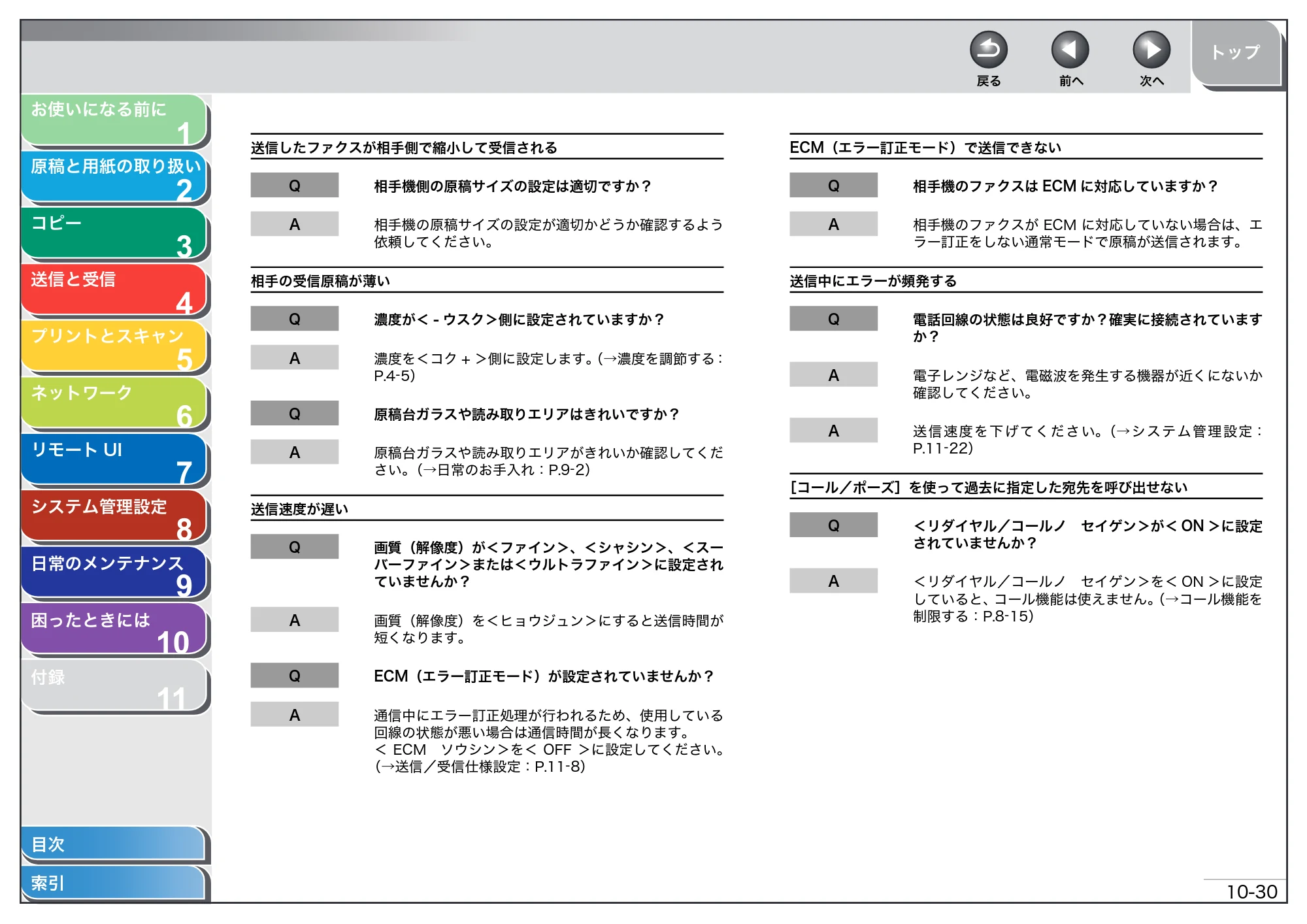Click question 相手機のファクスは ECM に対応していますか？
Image resolution: width=1307 pixels, height=924 pixels.
click(x=1066, y=186)
